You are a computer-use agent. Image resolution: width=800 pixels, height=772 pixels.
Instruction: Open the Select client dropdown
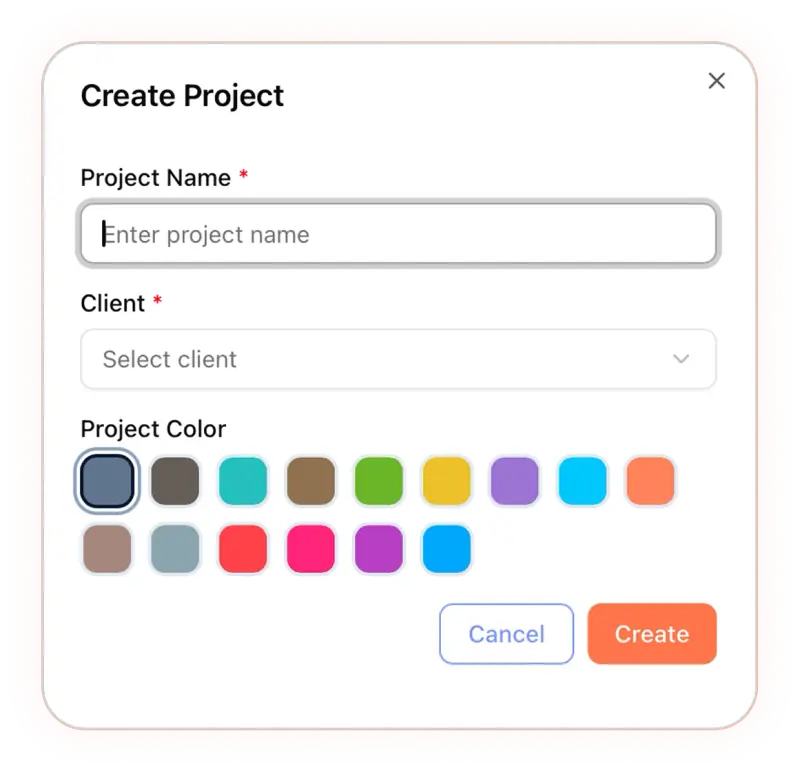click(x=398, y=359)
